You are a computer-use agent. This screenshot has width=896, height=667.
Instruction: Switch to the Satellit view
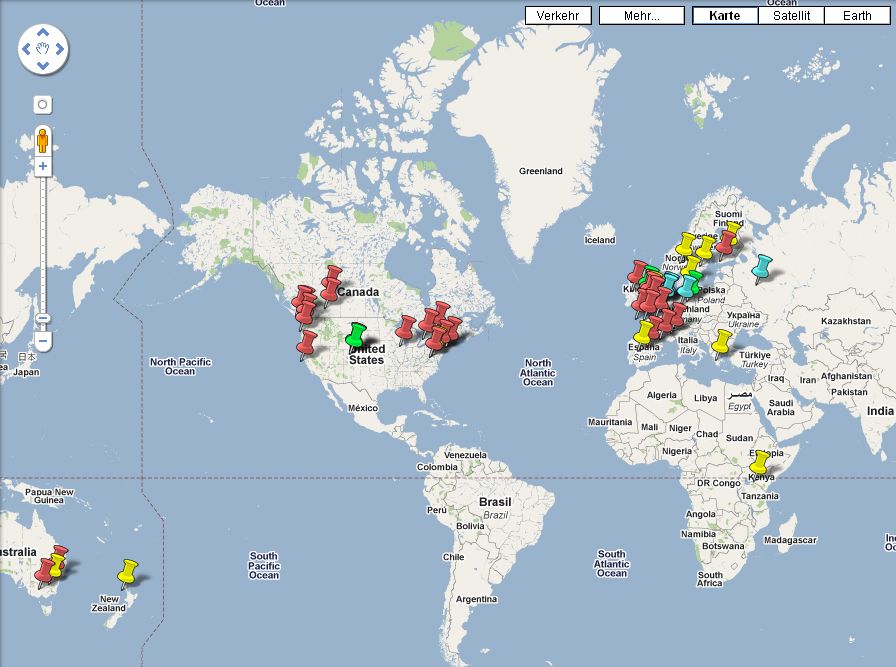(x=791, y=15)
